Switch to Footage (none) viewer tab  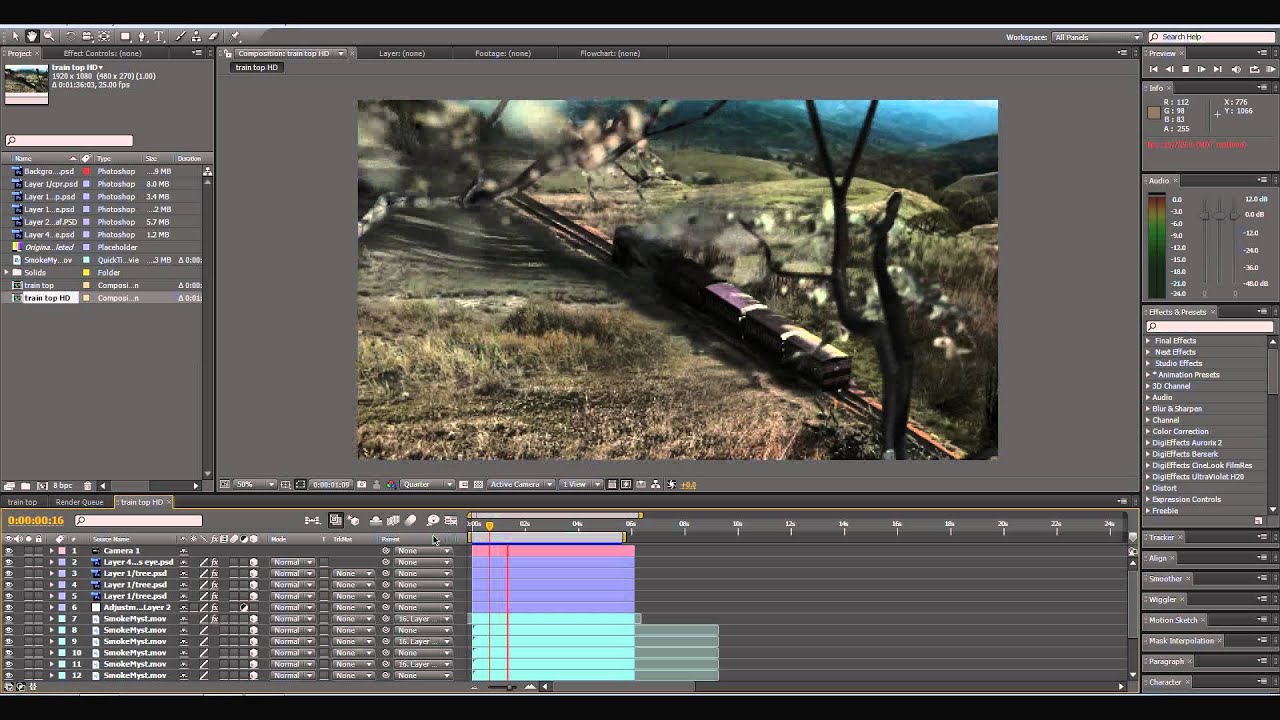click(x=503, y=53)
